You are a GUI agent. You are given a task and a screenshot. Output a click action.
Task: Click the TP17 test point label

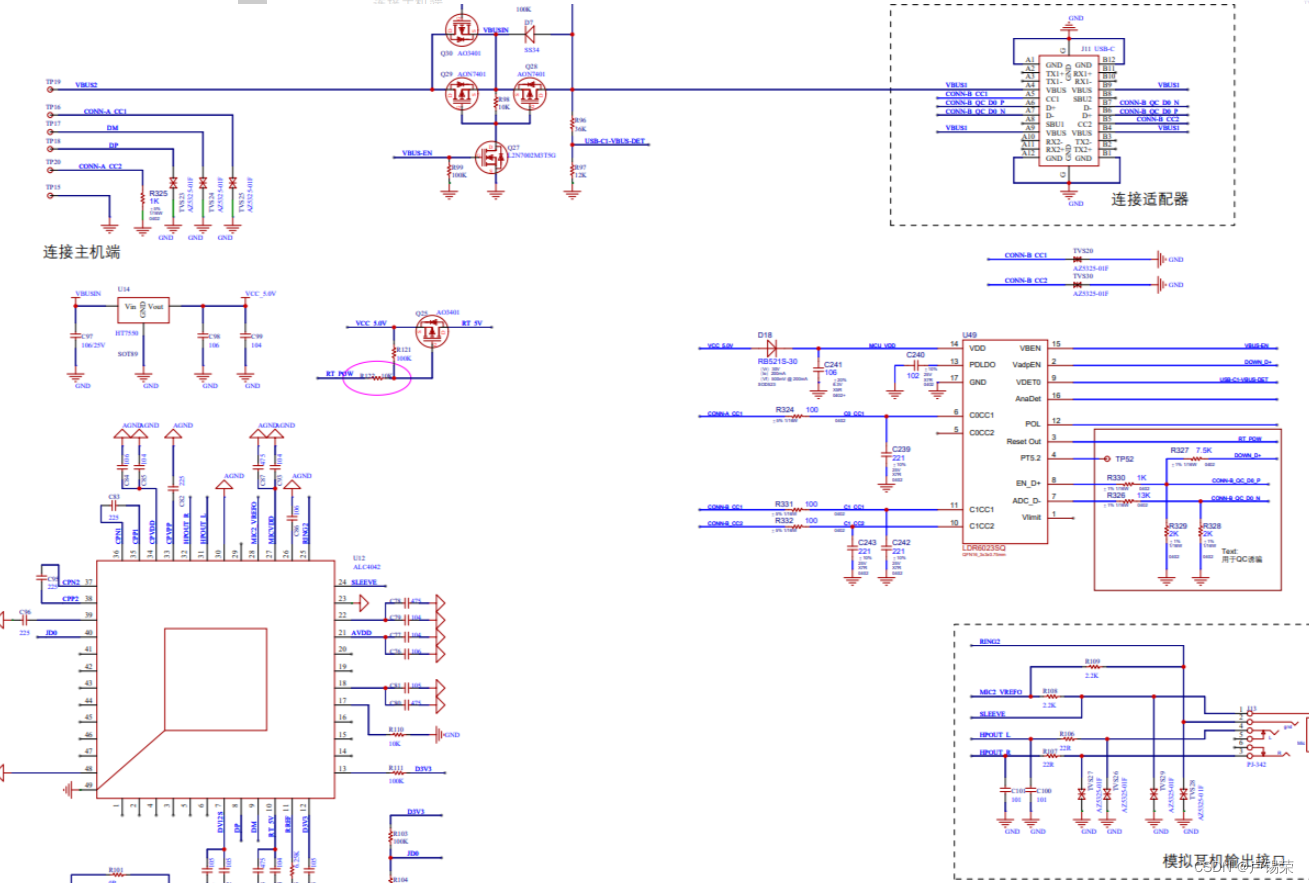click(x=53, y=124)
